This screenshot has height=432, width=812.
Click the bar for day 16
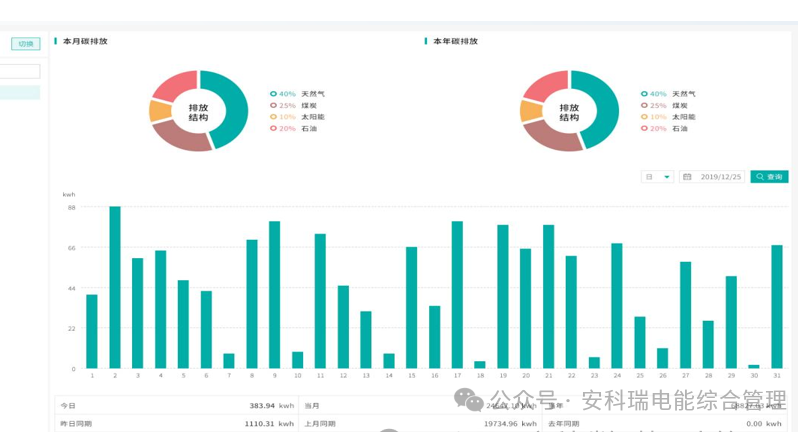point(434,337)
